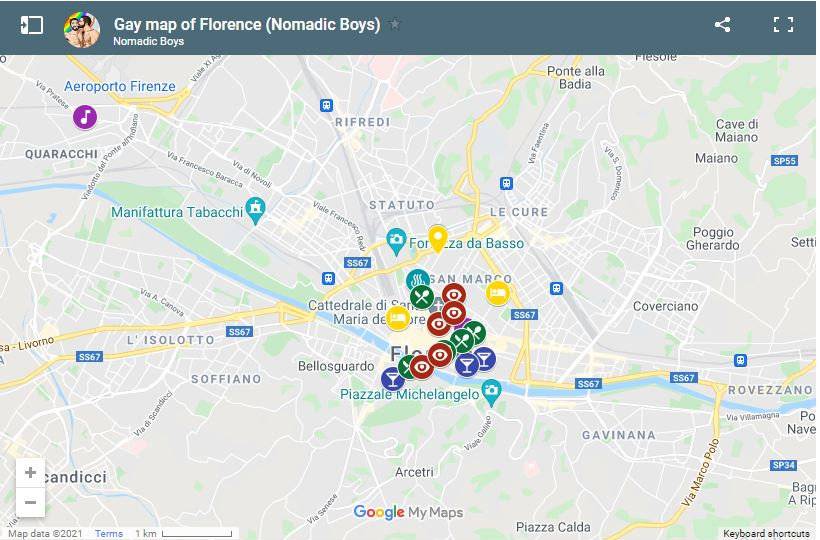The image size is (820, 540).
Task: Star the Gay map of Florence
Action: 395,24
